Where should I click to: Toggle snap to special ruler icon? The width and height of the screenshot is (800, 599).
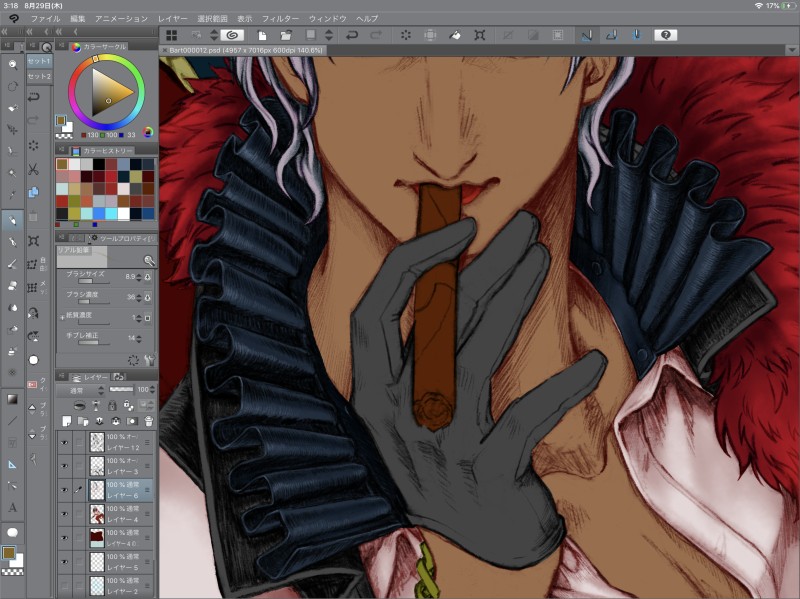coord(611,35)
